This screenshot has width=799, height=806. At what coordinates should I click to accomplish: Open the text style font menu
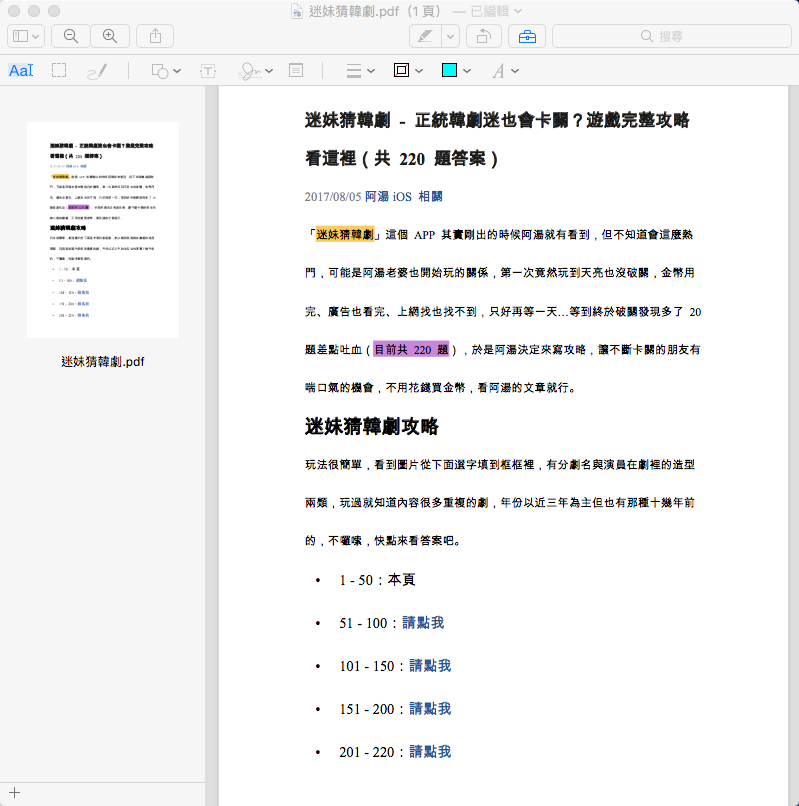tap(504, 71)
